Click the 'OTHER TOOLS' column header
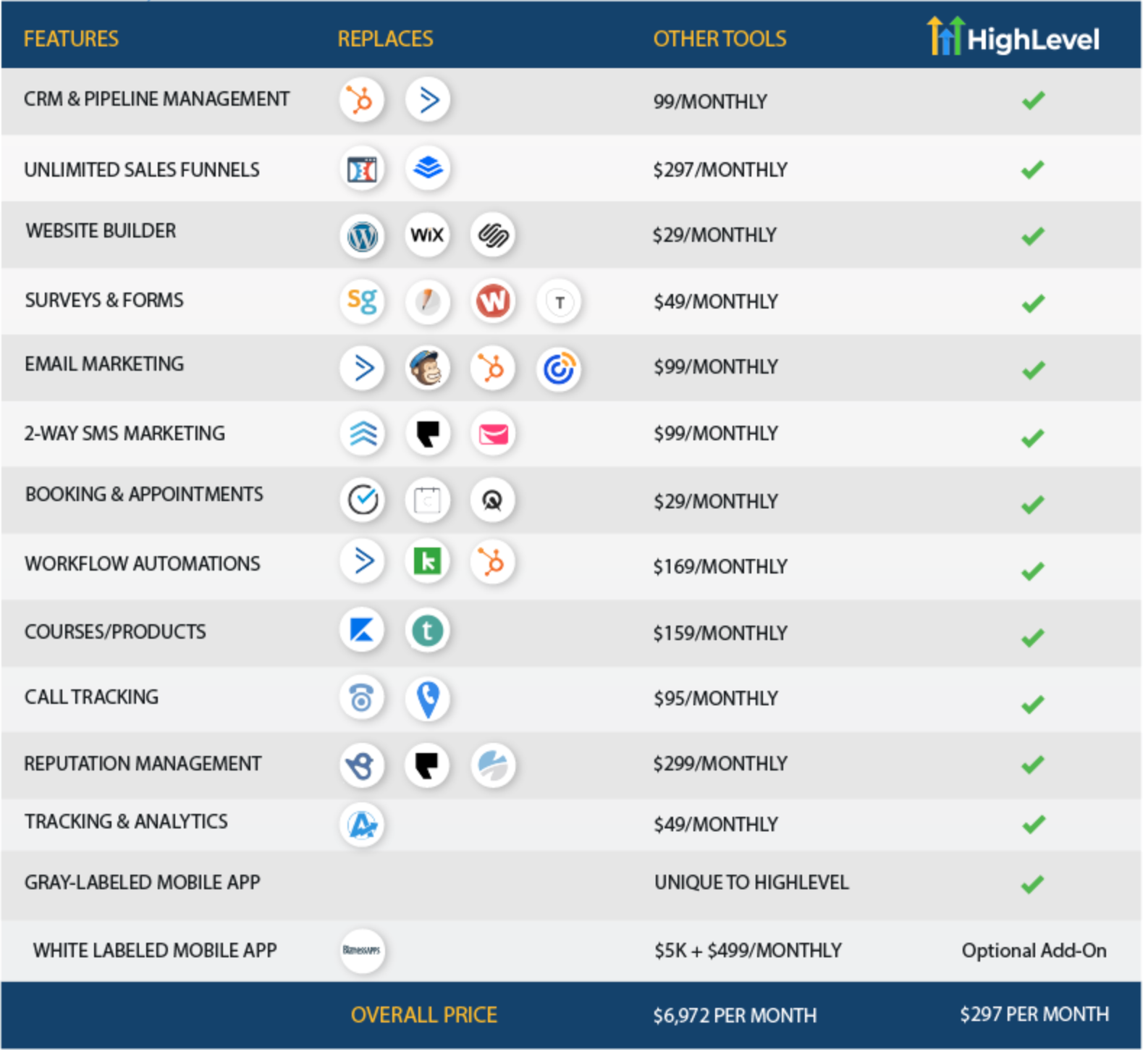 pos(719,39)
